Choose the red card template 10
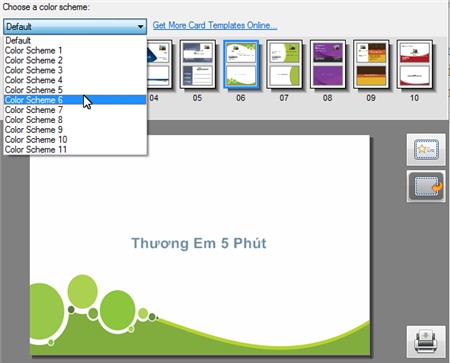 [414, 64]
